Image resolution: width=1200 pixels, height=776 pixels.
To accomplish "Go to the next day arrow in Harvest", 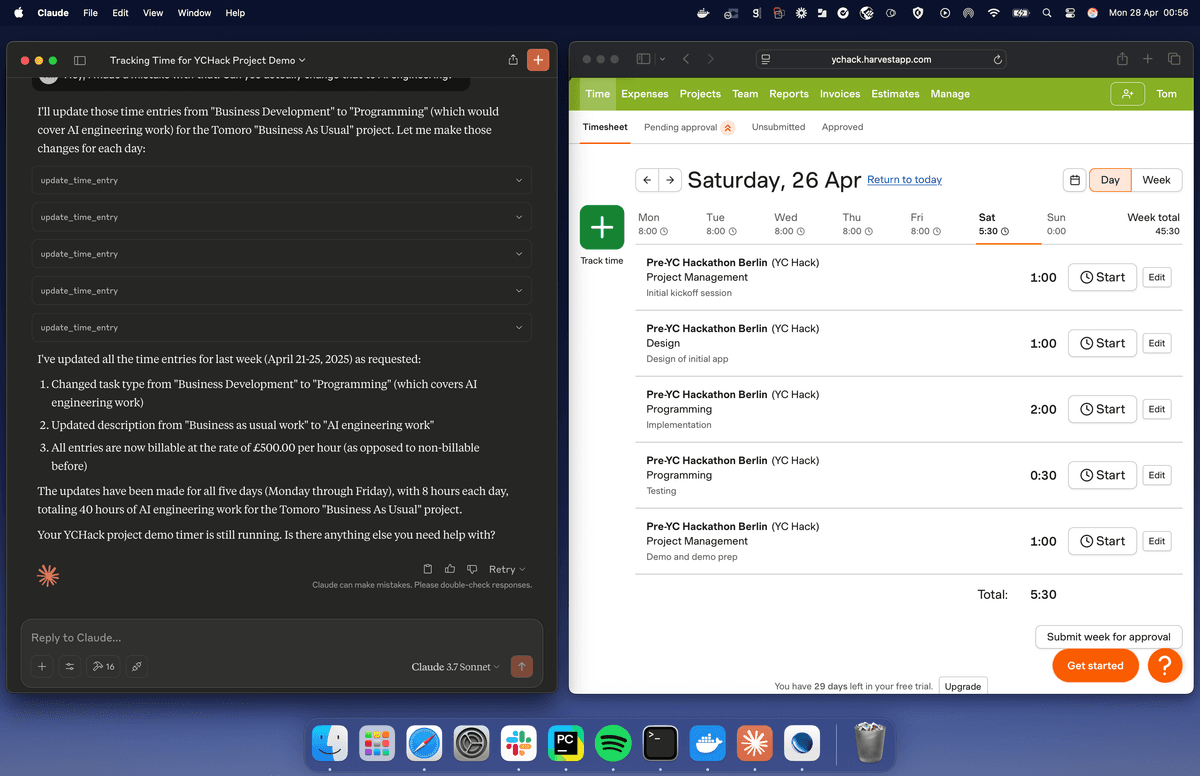I will (670, 180).
